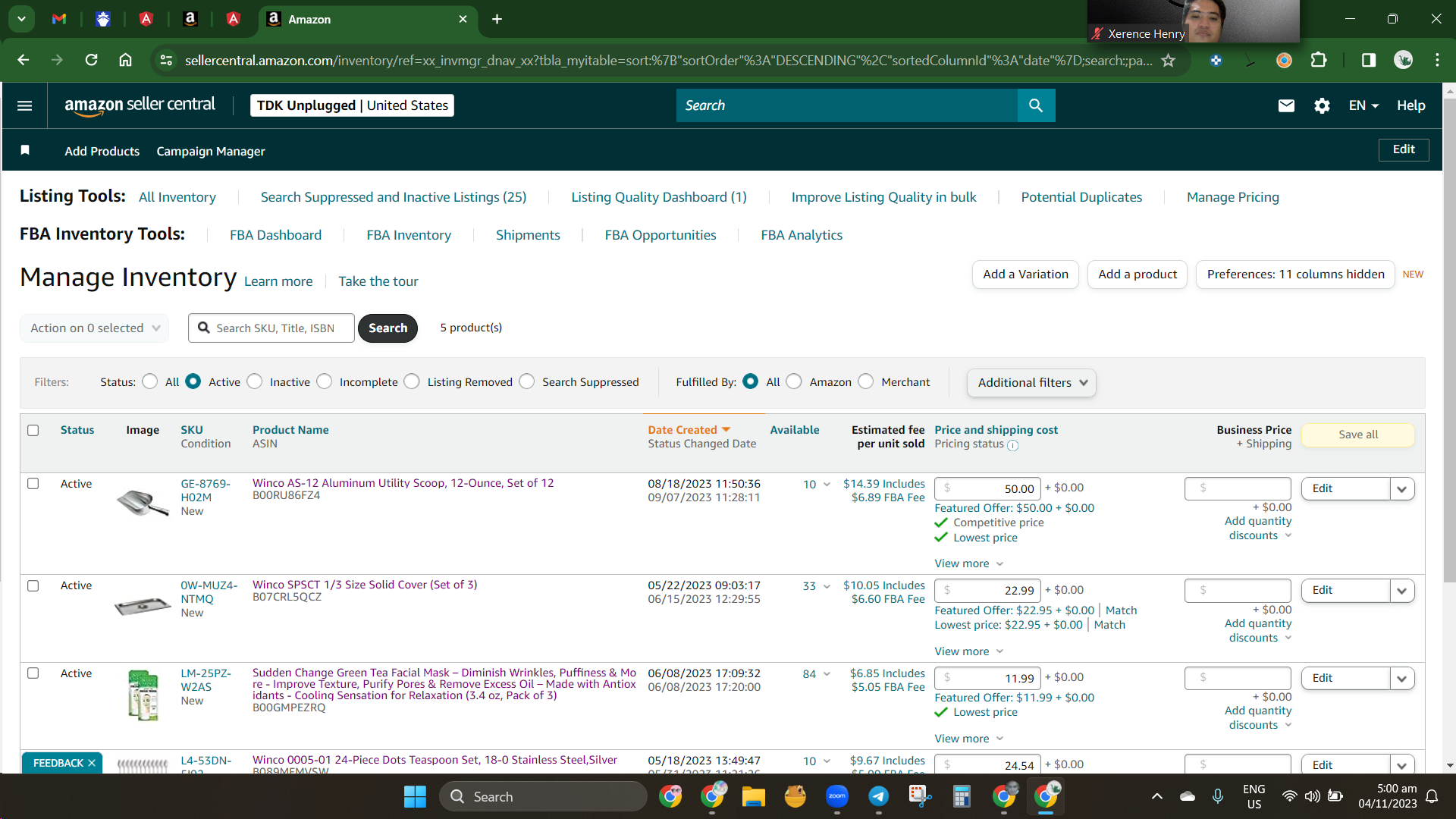
Task: Open Campaign Manager
Action: point(211,151)
